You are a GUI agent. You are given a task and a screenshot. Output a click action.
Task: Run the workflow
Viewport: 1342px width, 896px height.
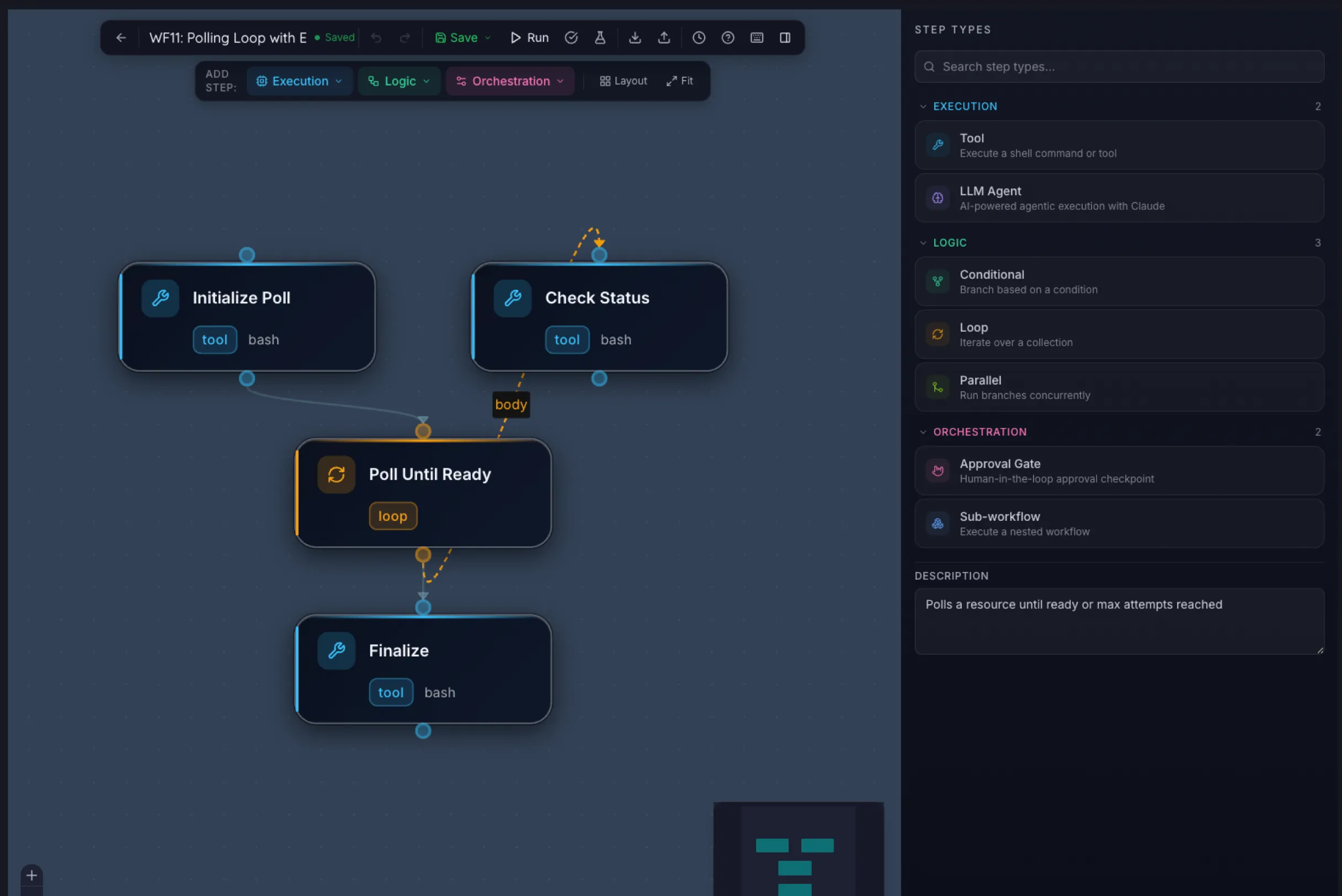tap(529, 38)
